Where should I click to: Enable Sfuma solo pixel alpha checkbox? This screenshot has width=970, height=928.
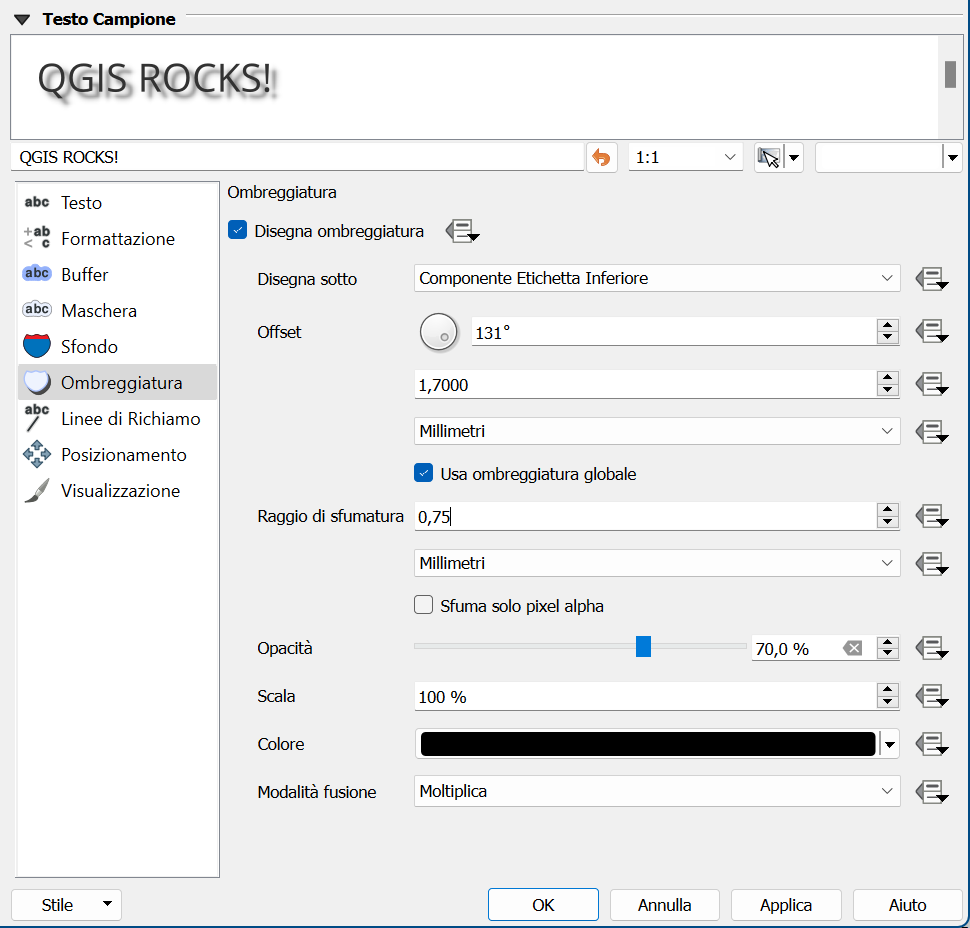click(423, 604)
